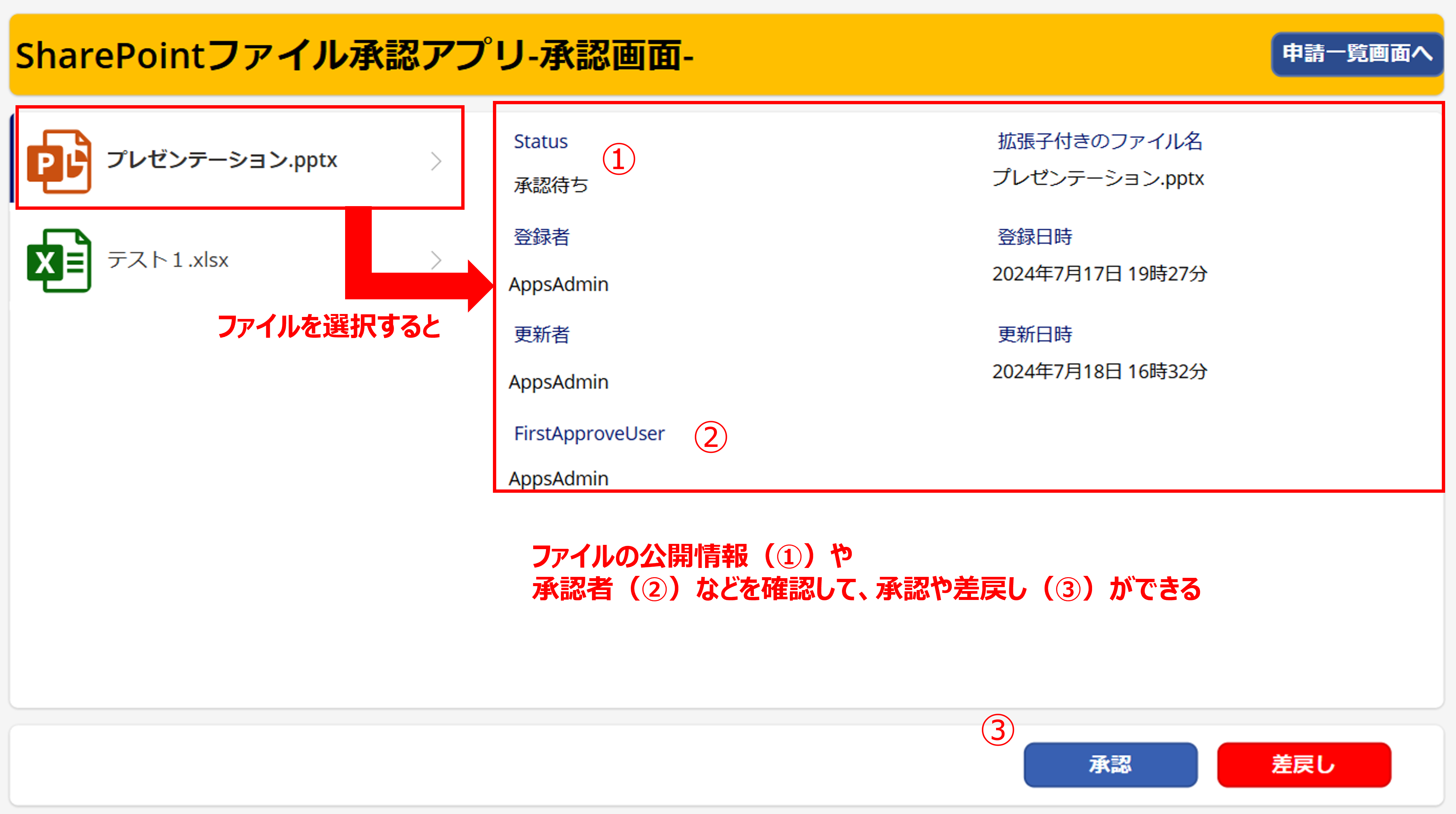This screenshot has height=814, width=1456.
Task: Click プレゼンテーション.pptx value in details panel
Action: point(1098,178)
